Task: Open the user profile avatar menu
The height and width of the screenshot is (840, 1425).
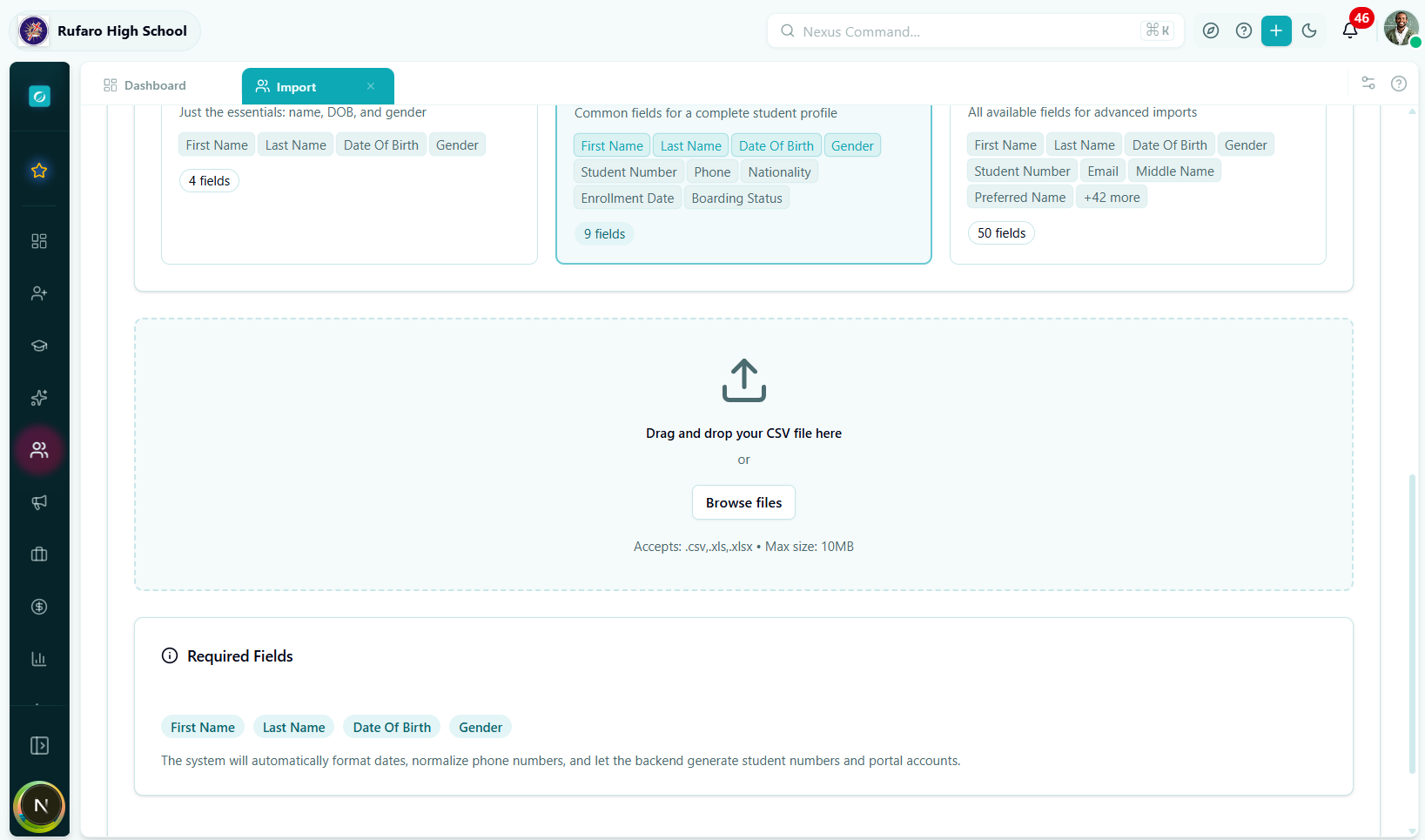Action: tap(1401, 29)
